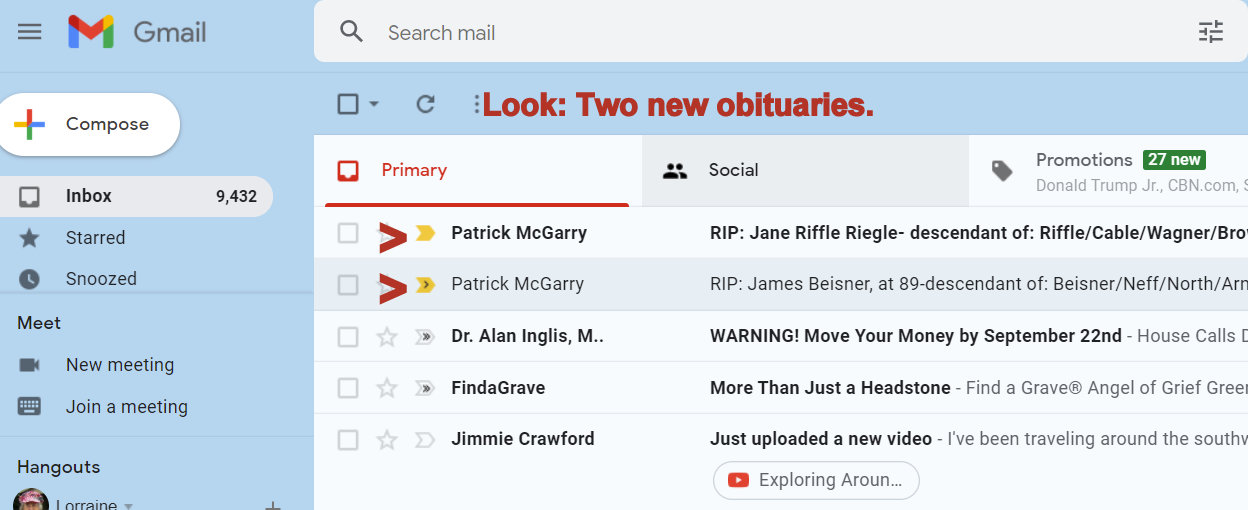
Task: Check the Dr. Alan Inglis email box
Action: (x=348, y=337)
